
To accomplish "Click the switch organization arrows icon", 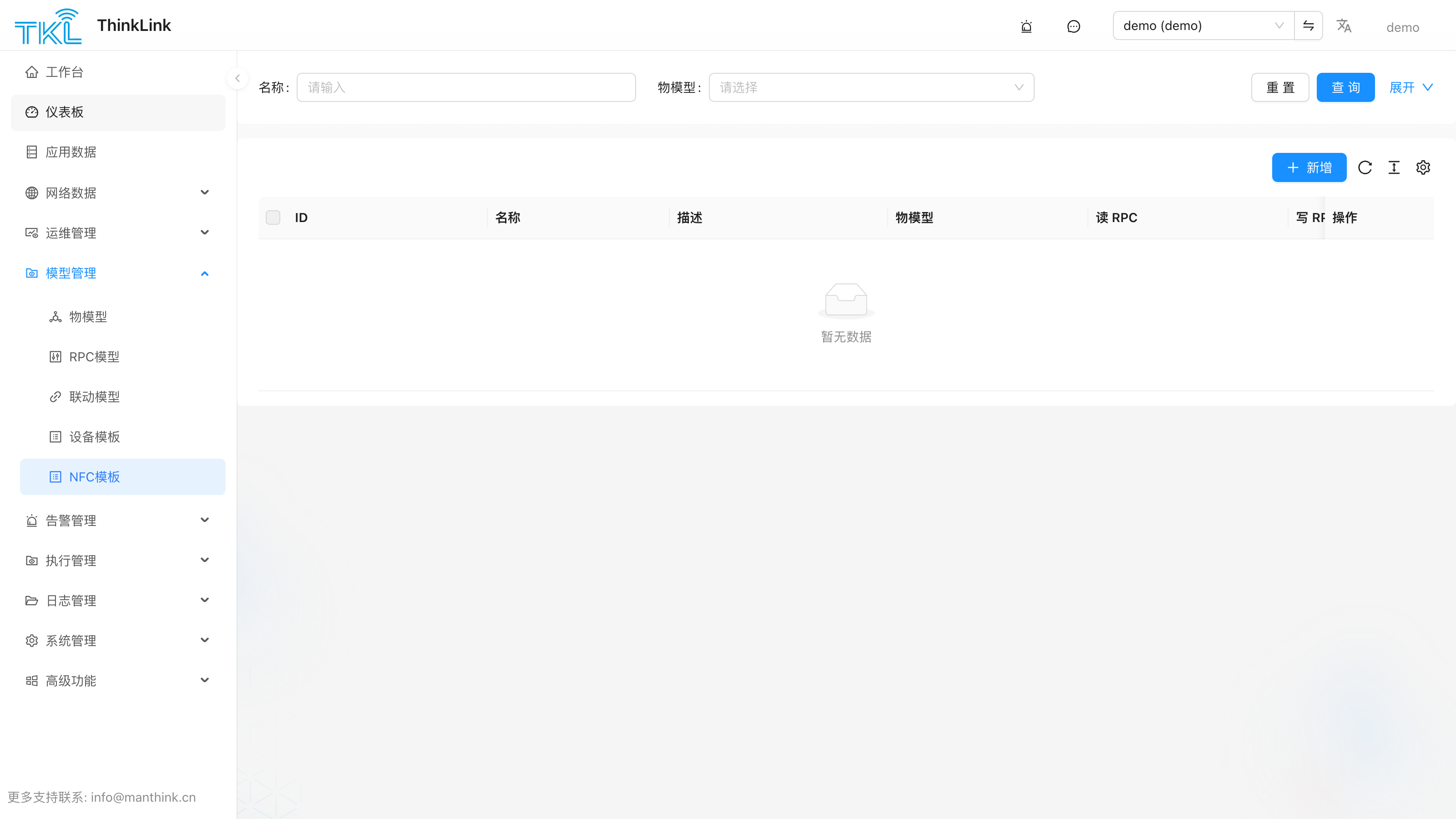I will [x=1309, y=25].
